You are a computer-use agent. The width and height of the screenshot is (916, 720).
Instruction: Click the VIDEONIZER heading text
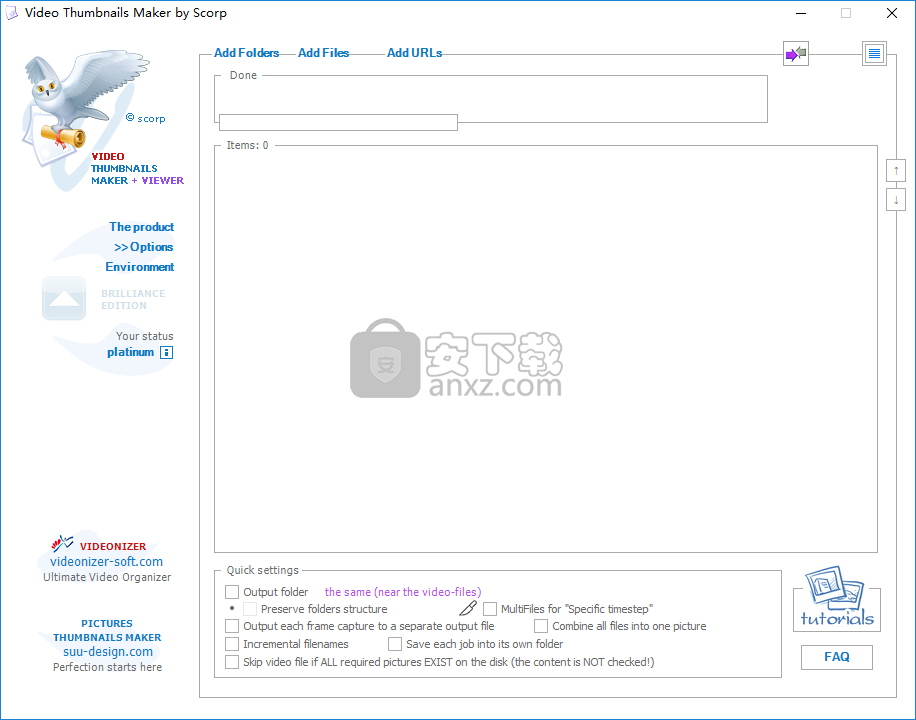click(113, 546)
